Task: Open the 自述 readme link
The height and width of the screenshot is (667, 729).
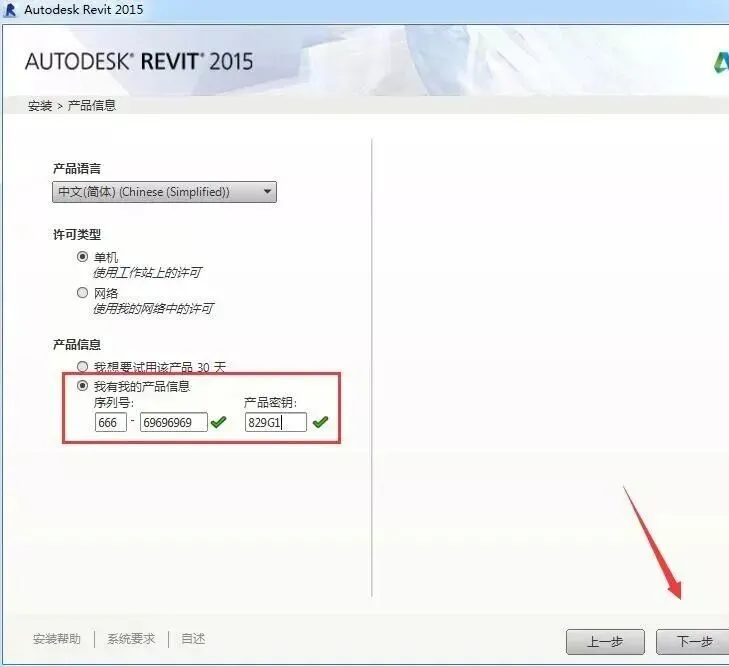Action: coord(193,639)
